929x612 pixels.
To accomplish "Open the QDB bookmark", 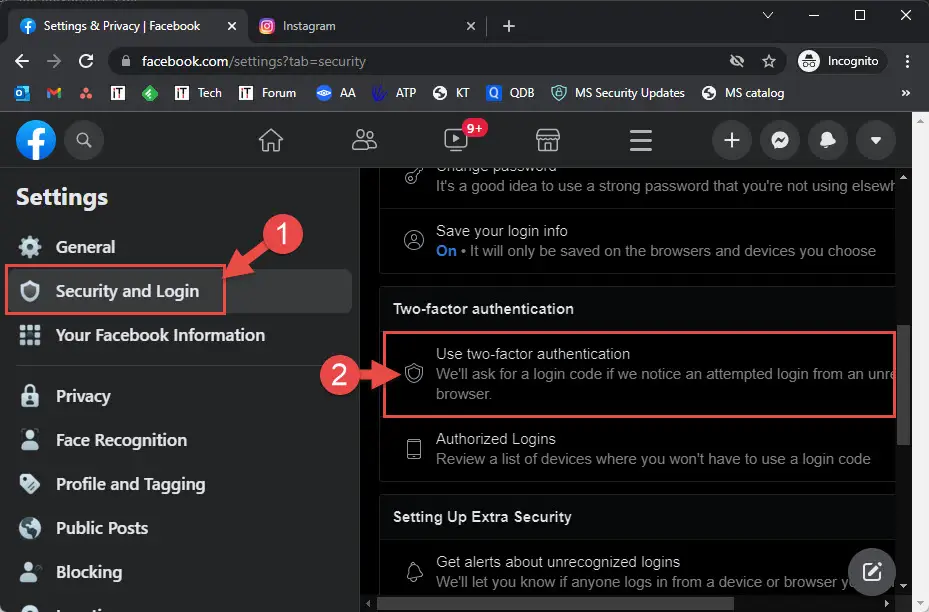I will [x=510, y=93].
